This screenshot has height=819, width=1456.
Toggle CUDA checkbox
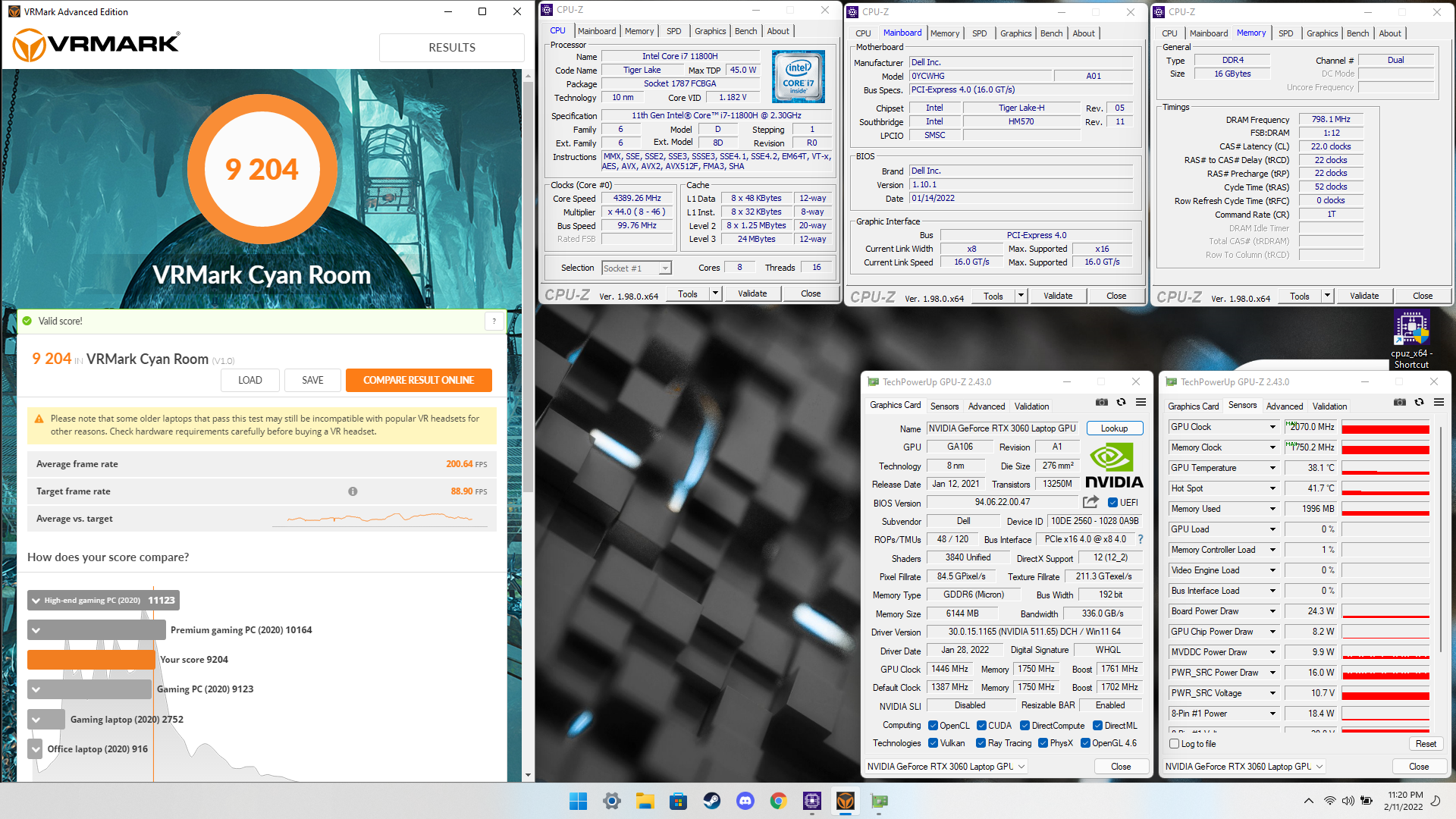[x=981, y=726]
